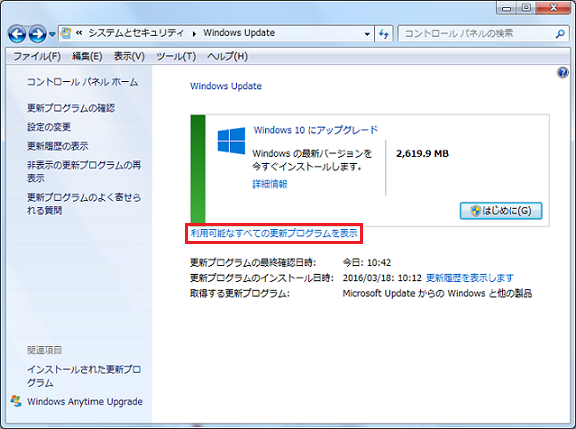Open the ツール(T) menu
Viewport: 576px width, 429px height.
click(x=176, y=56)
